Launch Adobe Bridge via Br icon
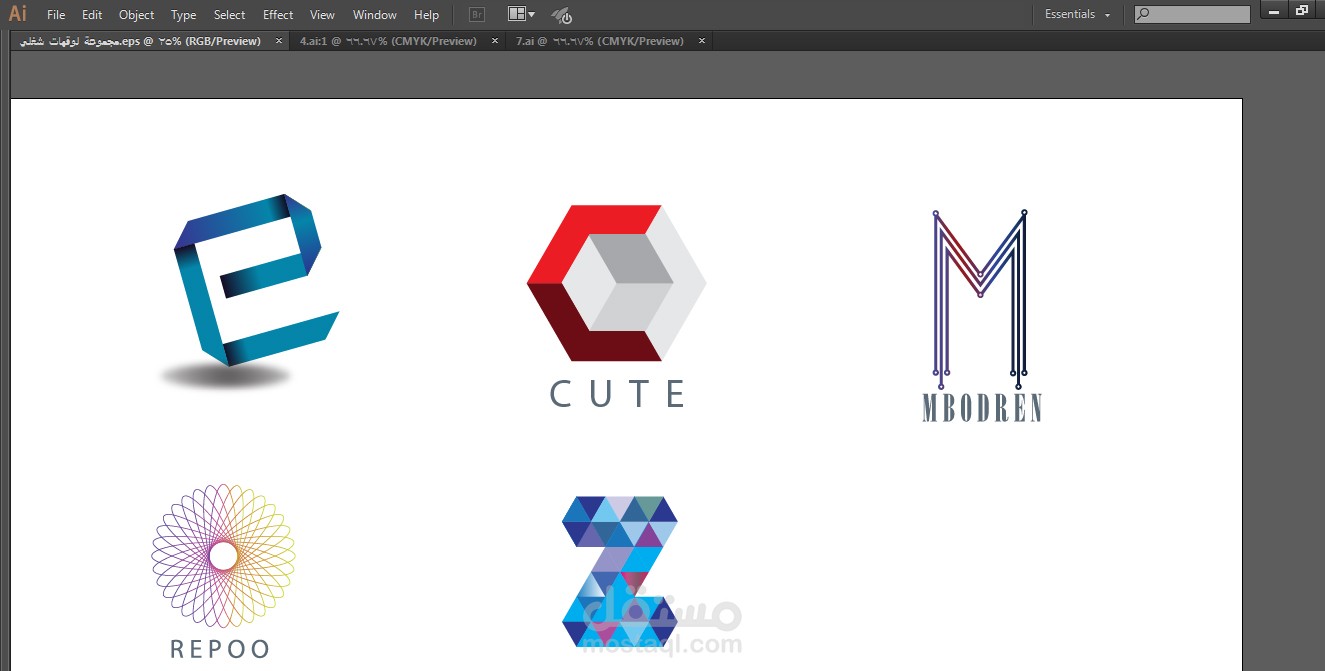This screenshot has height=671, width=1325. point(477,15)
